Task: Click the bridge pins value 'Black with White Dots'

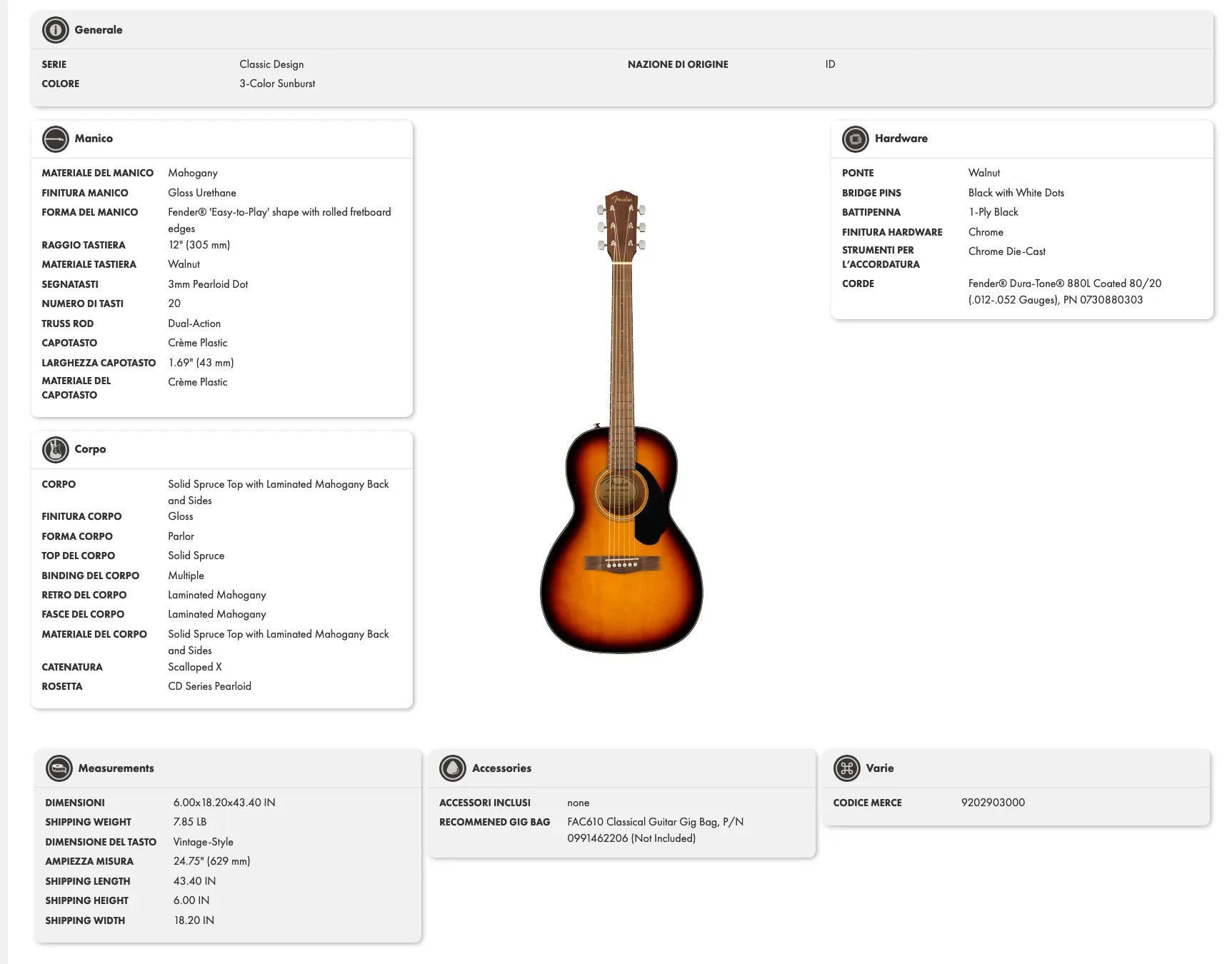Action: 1016,193
